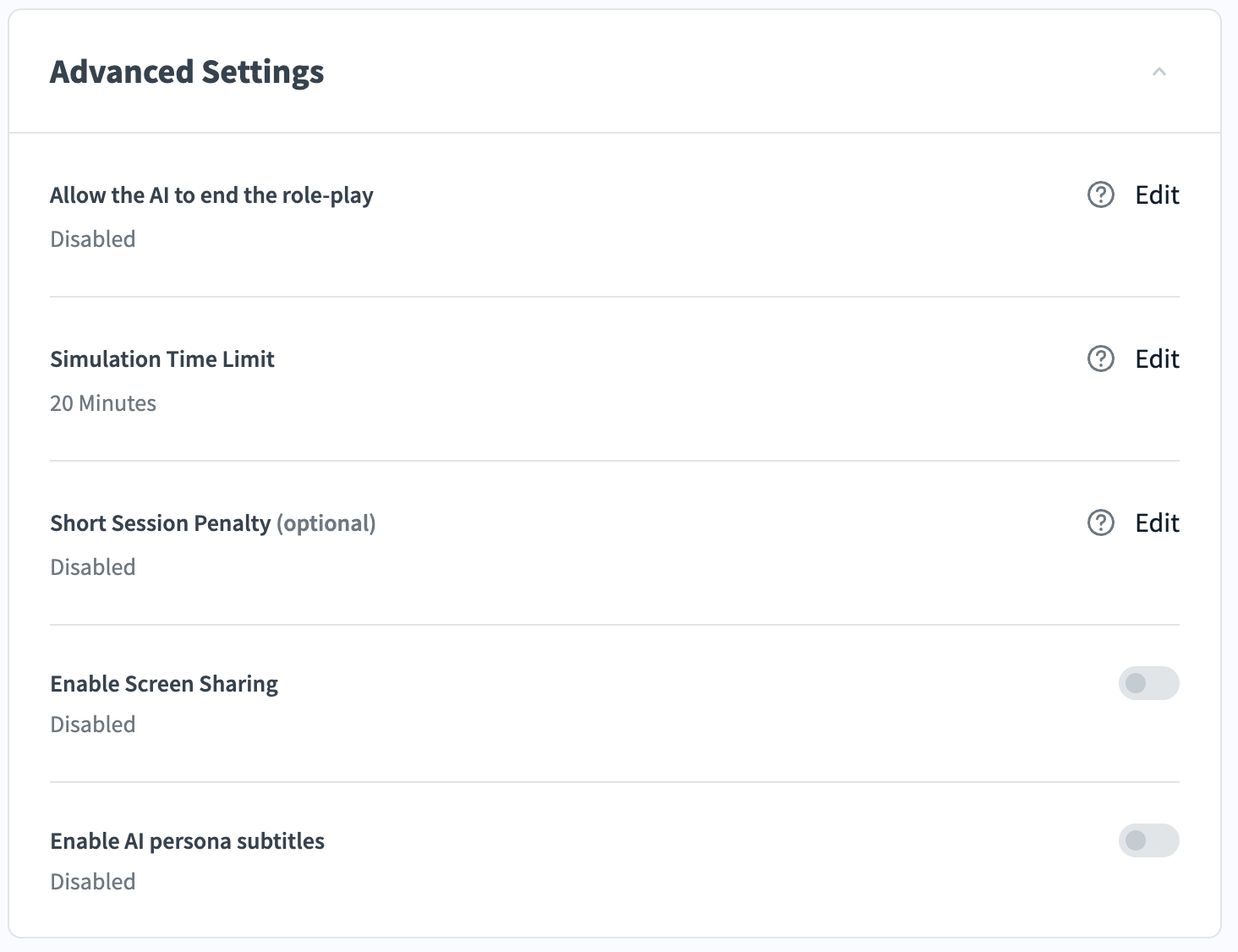Select the Simulation Time Limit label
Screen dimensions: 1238x952
[x=162, y=359]
